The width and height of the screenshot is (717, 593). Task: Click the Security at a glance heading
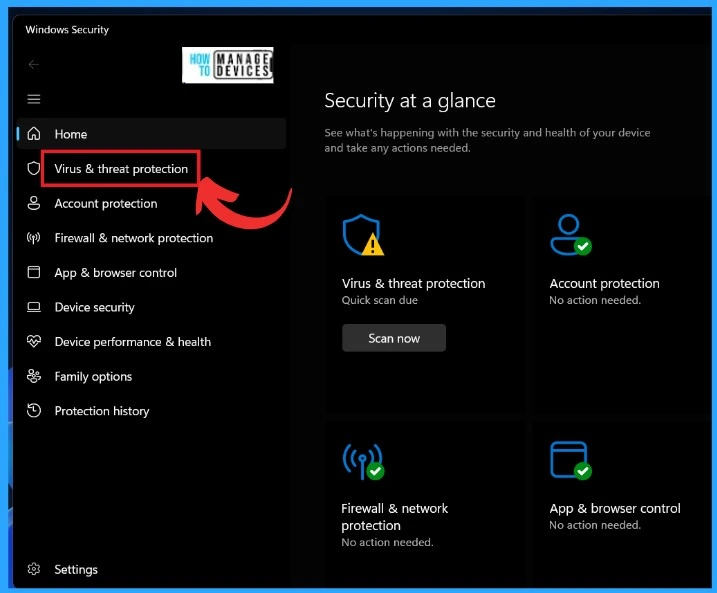tap(410, 101)
